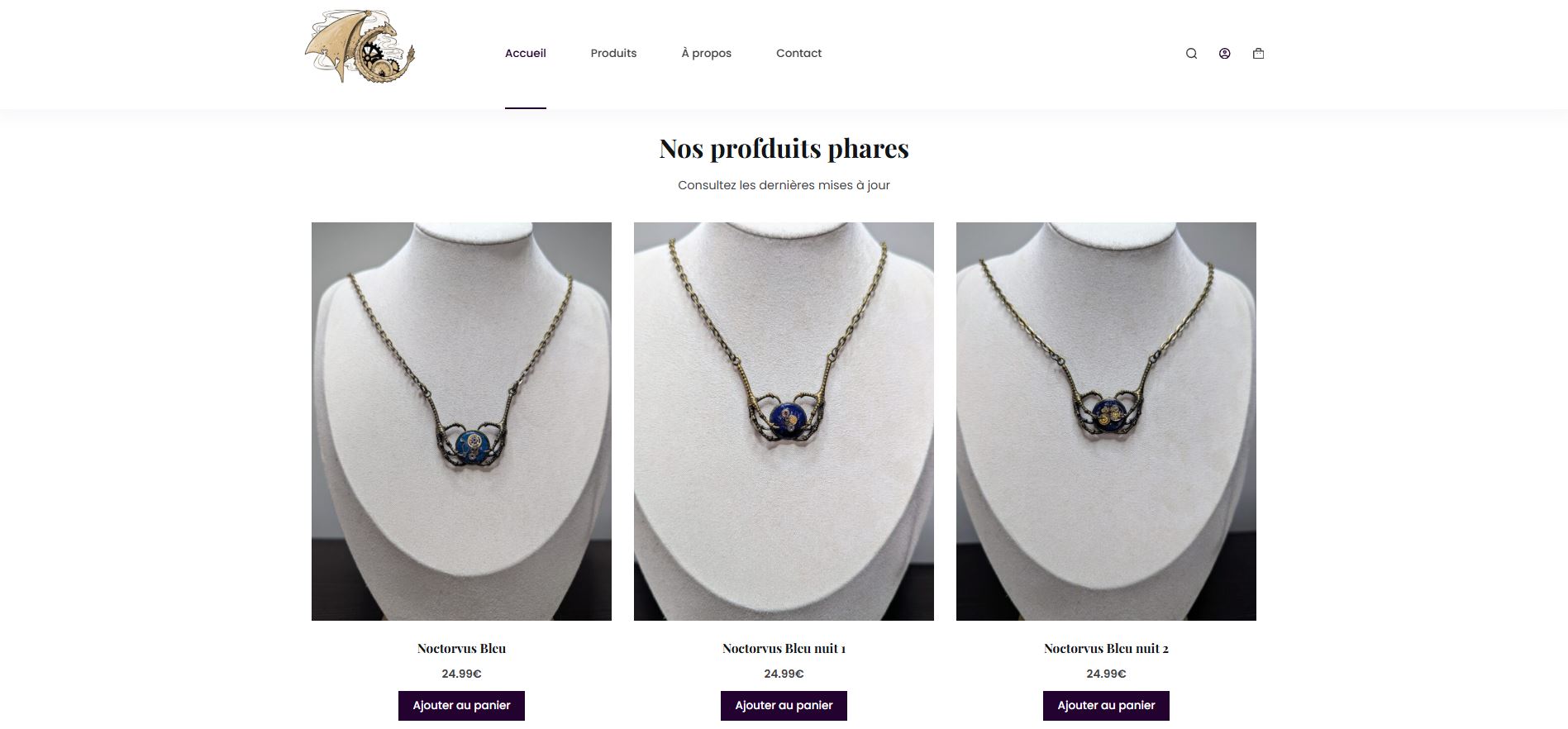Open the Noctorvus Bleu nuit 1 photo

tap(784, 422)
